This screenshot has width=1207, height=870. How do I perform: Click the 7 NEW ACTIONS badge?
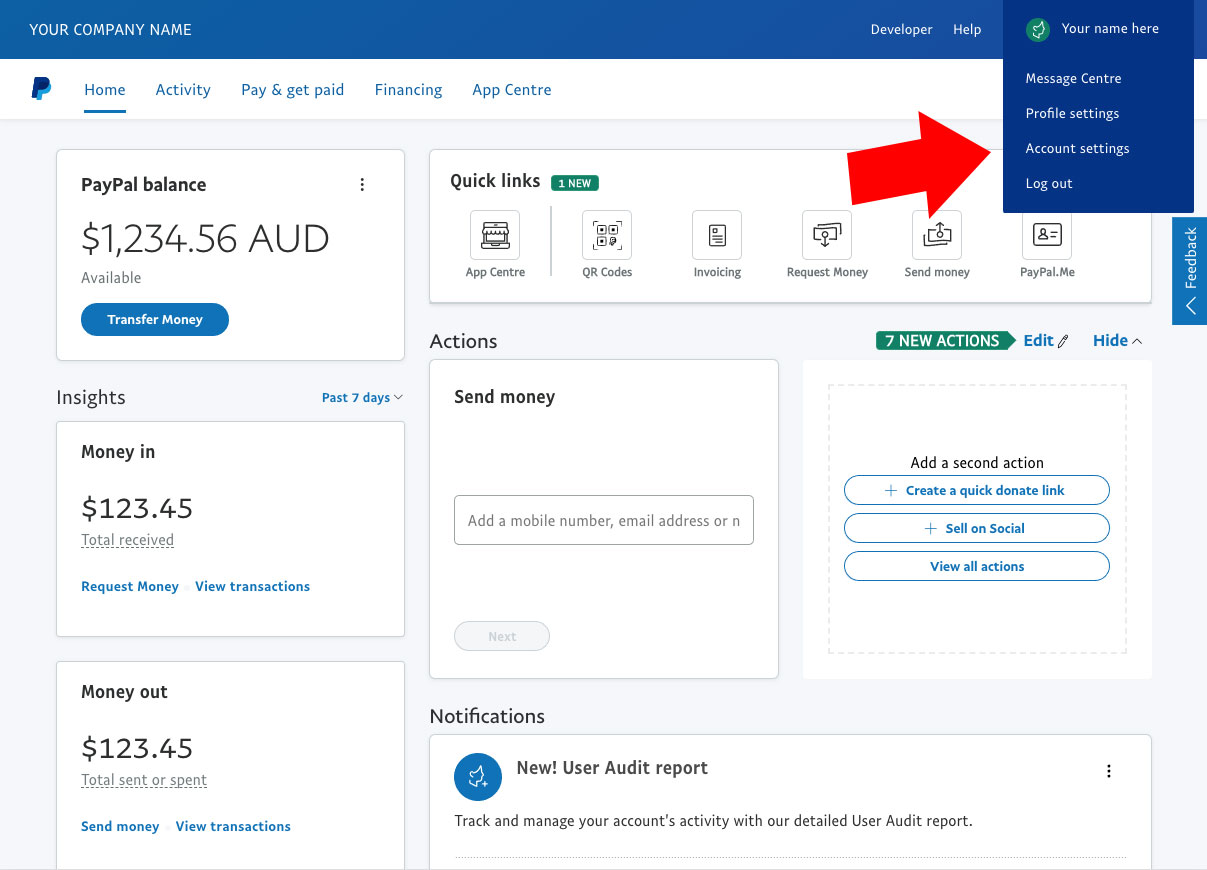945,340
